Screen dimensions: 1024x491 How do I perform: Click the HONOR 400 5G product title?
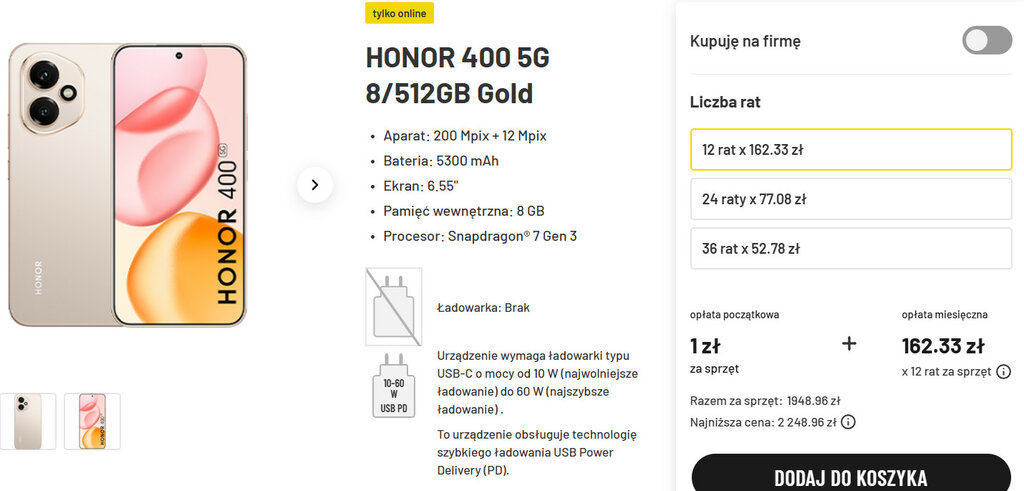pyautogui.click(x=457, y=76)
